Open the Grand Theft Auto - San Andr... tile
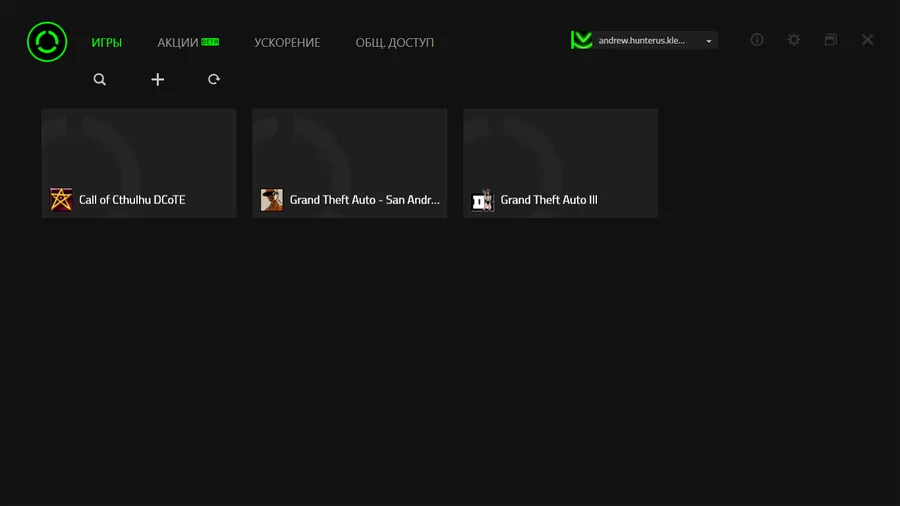 (350, 164)
